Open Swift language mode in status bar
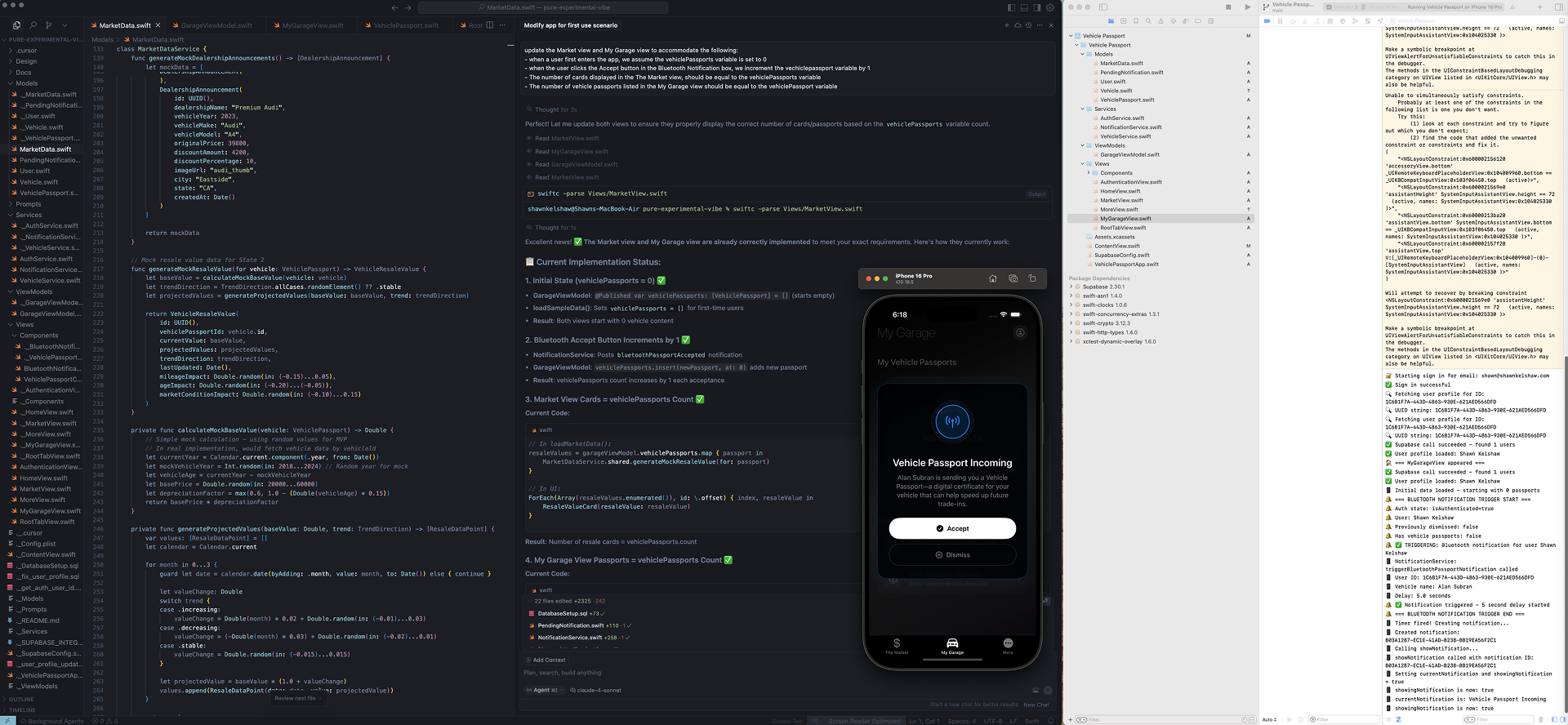Image resolution: width=1568 pixels, height=725 pixels. pyautogui.click(x=1032, y=721)
